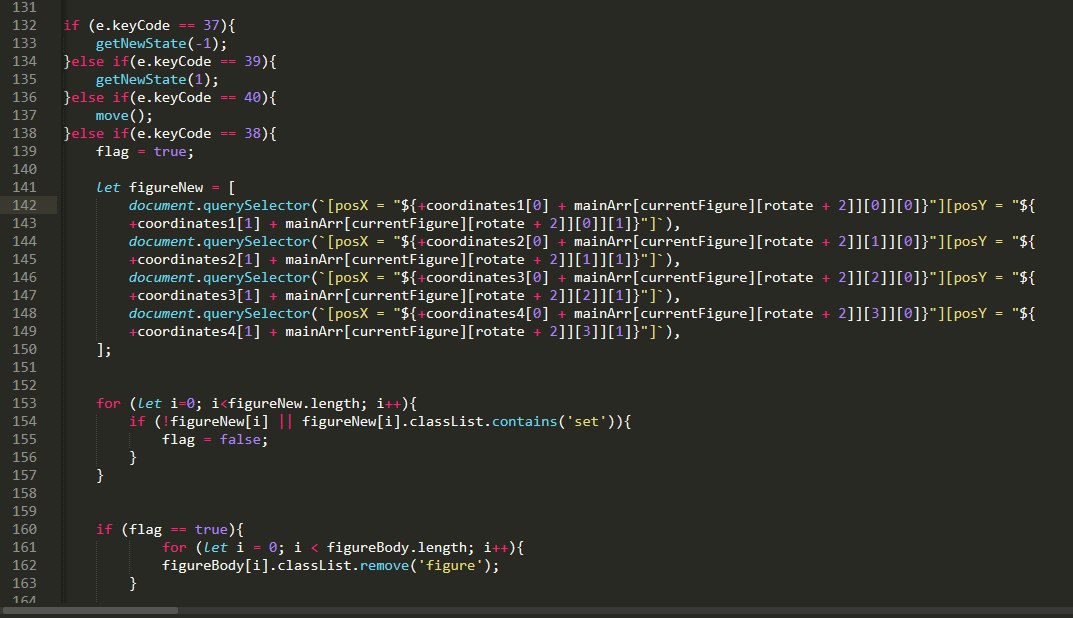Click 'let figureNew = [' declaration
The width and height of the screenshot is (1073, 618).
[x=165, y=188]
